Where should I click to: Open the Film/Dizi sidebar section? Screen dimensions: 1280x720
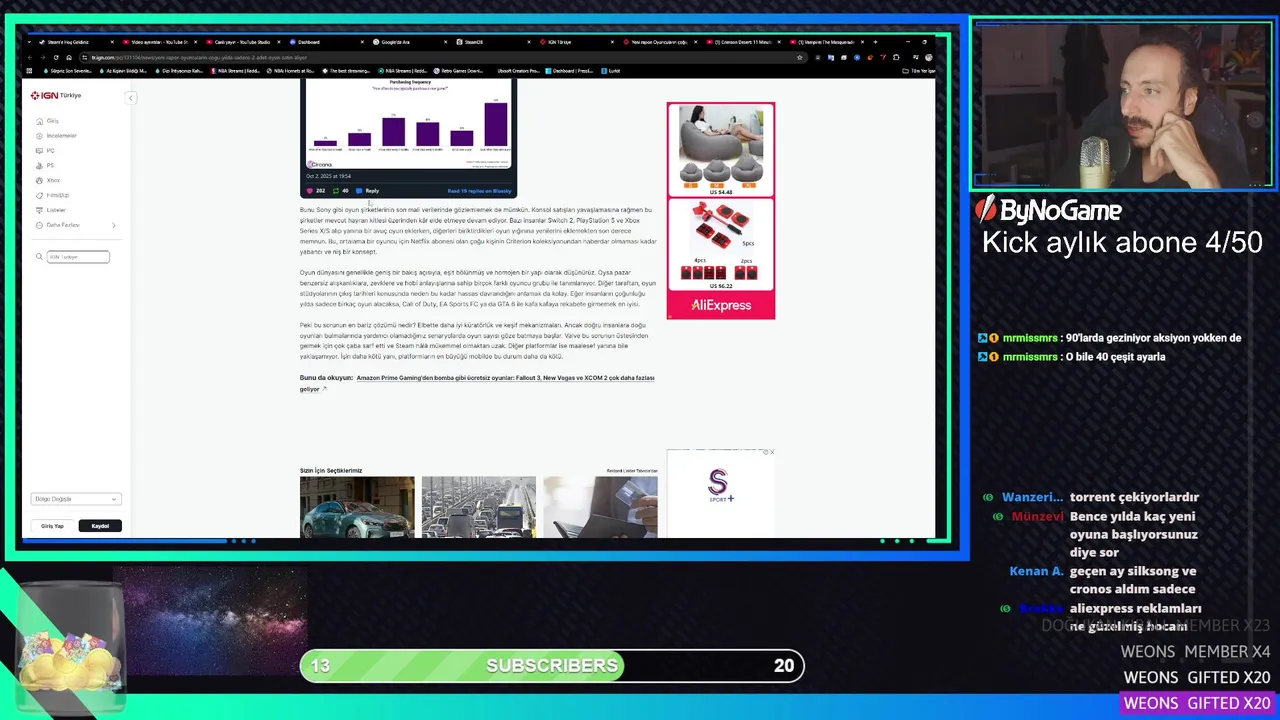53,196
